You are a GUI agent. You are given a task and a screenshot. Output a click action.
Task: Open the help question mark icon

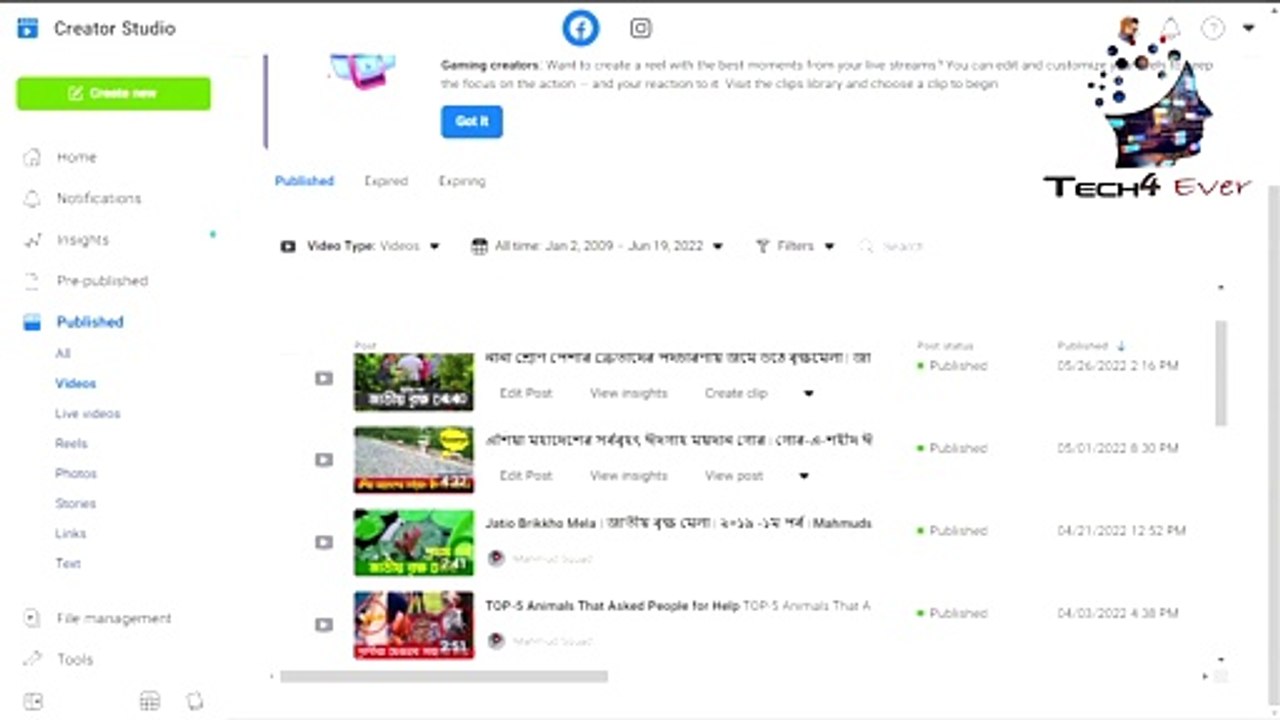click(x=1212, y=28)
